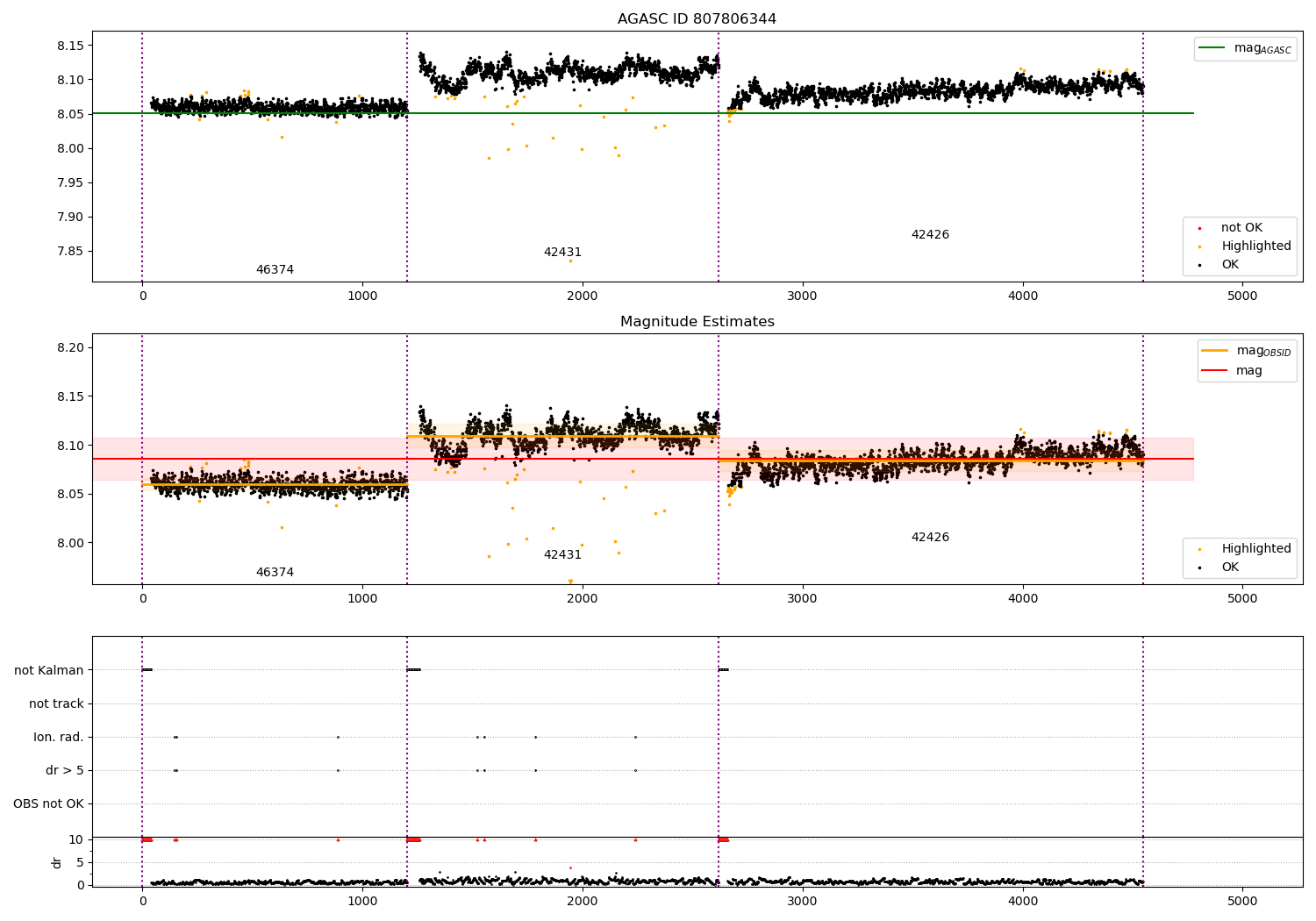Click the 'OBS not OK' axis label
This screenshot has height=921, width=1316.
(49, 803)
